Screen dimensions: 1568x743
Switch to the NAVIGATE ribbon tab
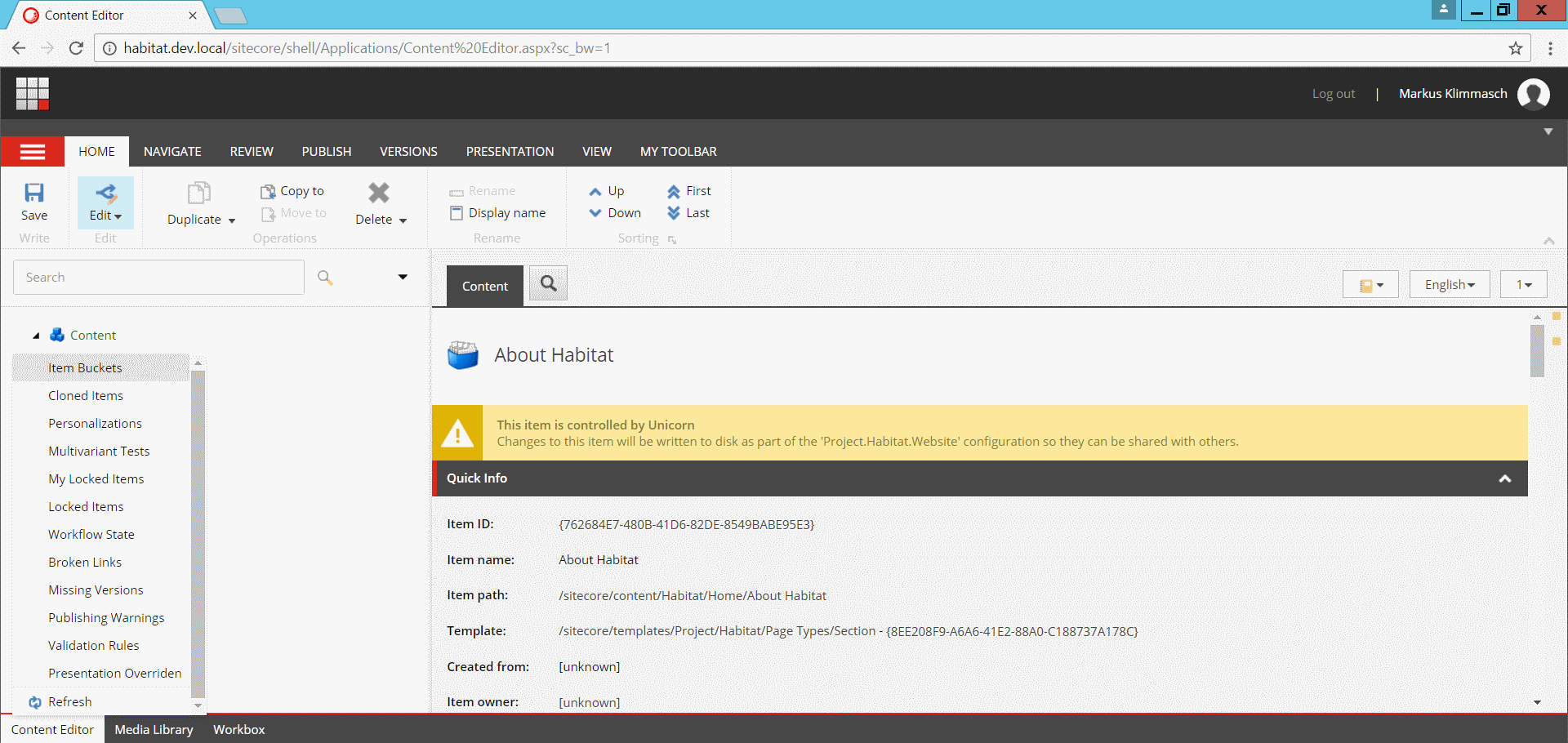(x=172, y=152)
